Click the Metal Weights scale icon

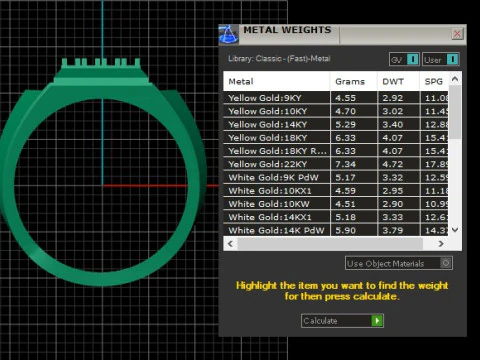[229, 34]
